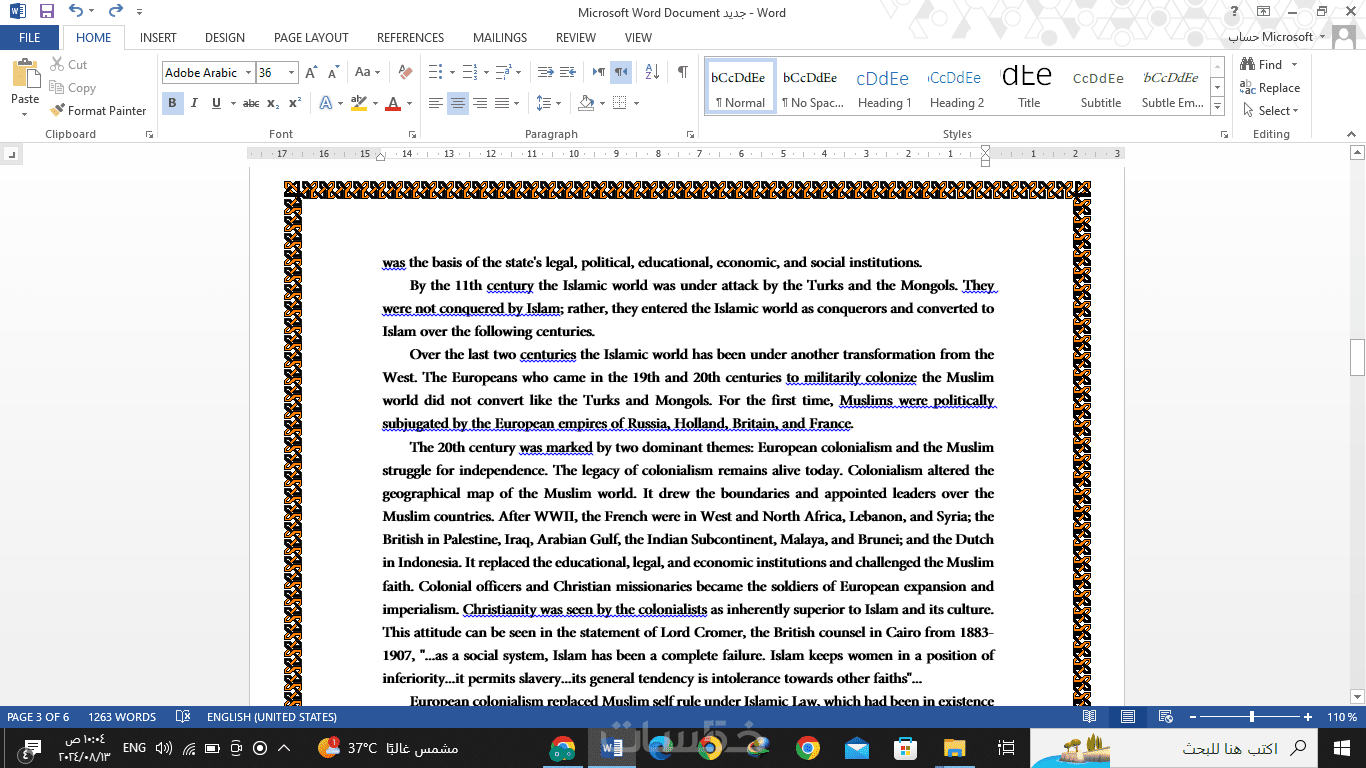The image size is (1366, 768).
Task: Click the Increase Indent icon
Action: pyautogui.click(x=567, y=72)
